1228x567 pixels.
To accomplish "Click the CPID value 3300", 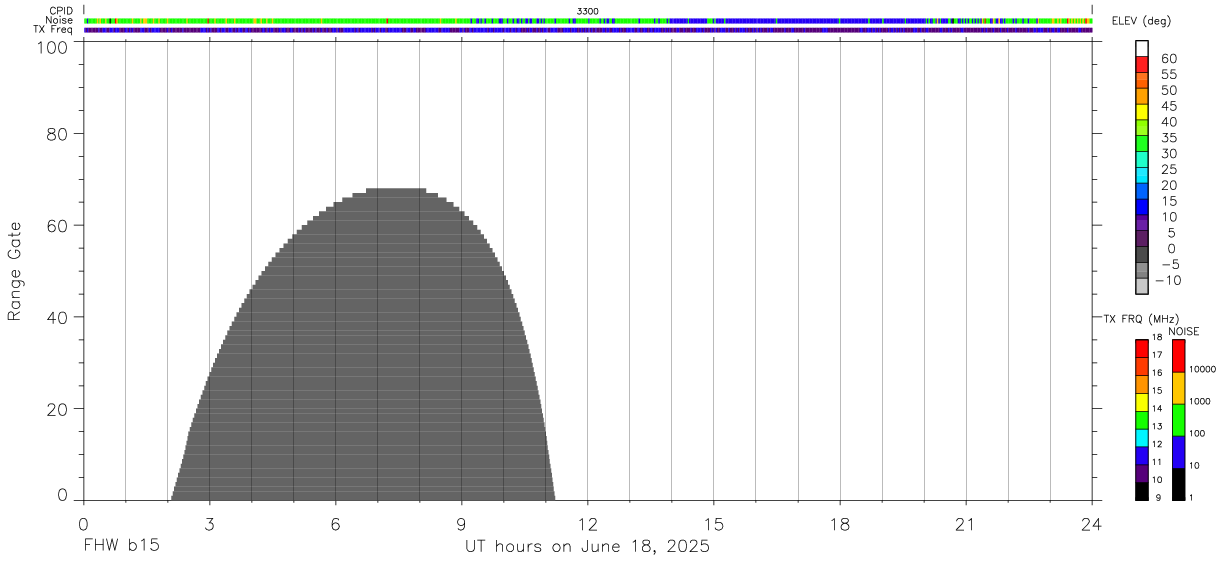I will (588, 11).
